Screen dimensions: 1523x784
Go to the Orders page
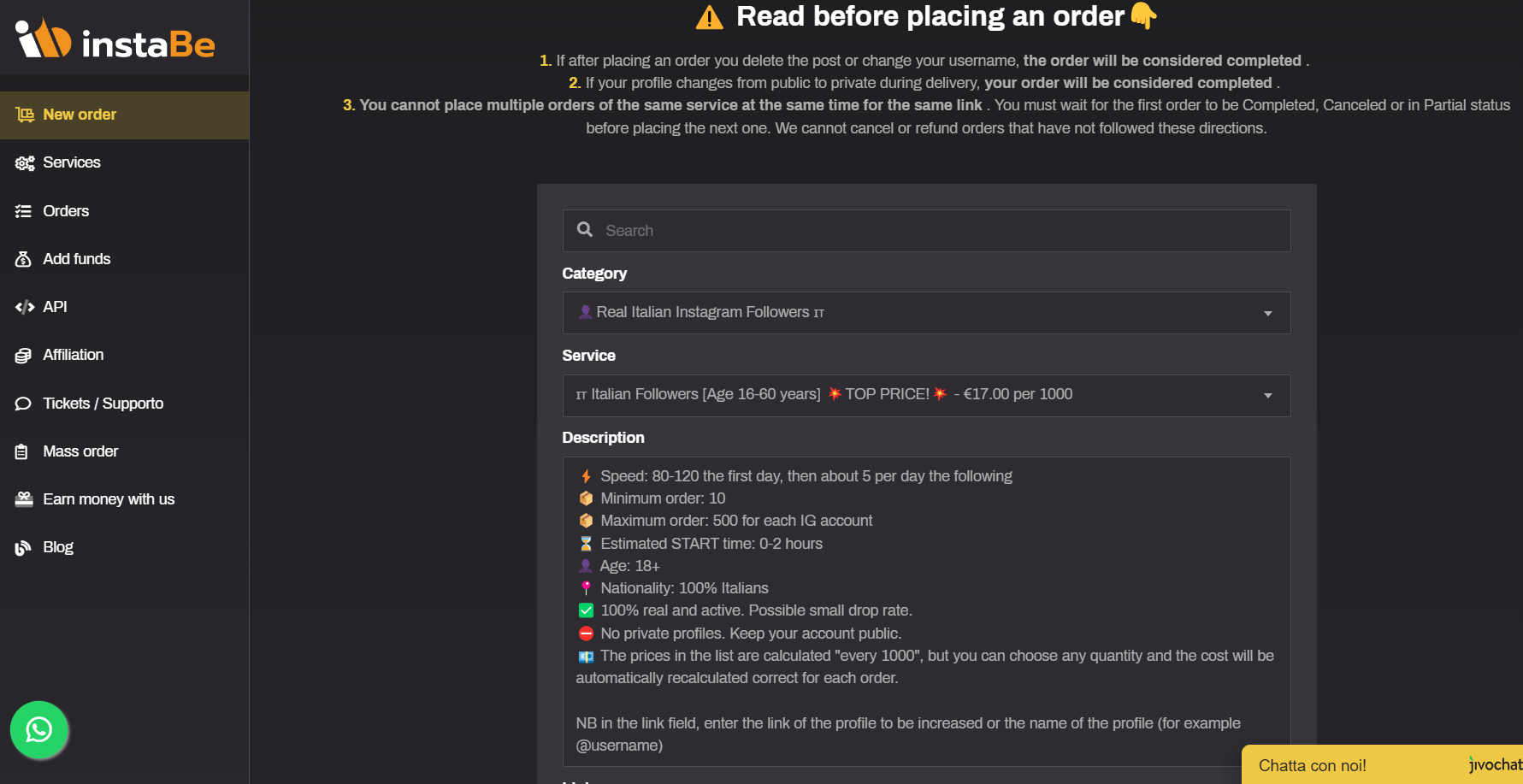(x=66, y=211)
